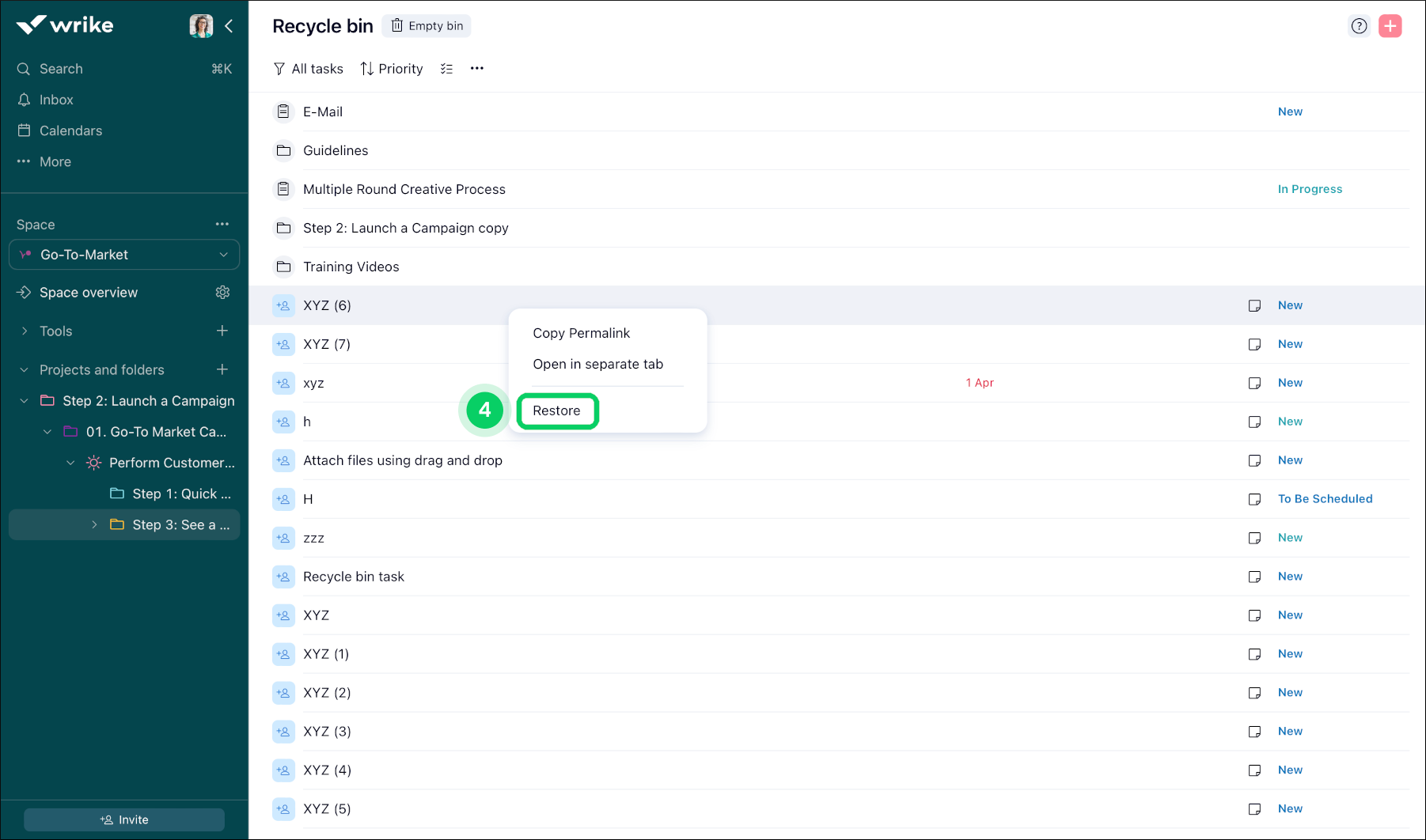The width and height of the screenshot is (1426, 840).
Task: Expand the Step 3 folder
Action: 94,525
